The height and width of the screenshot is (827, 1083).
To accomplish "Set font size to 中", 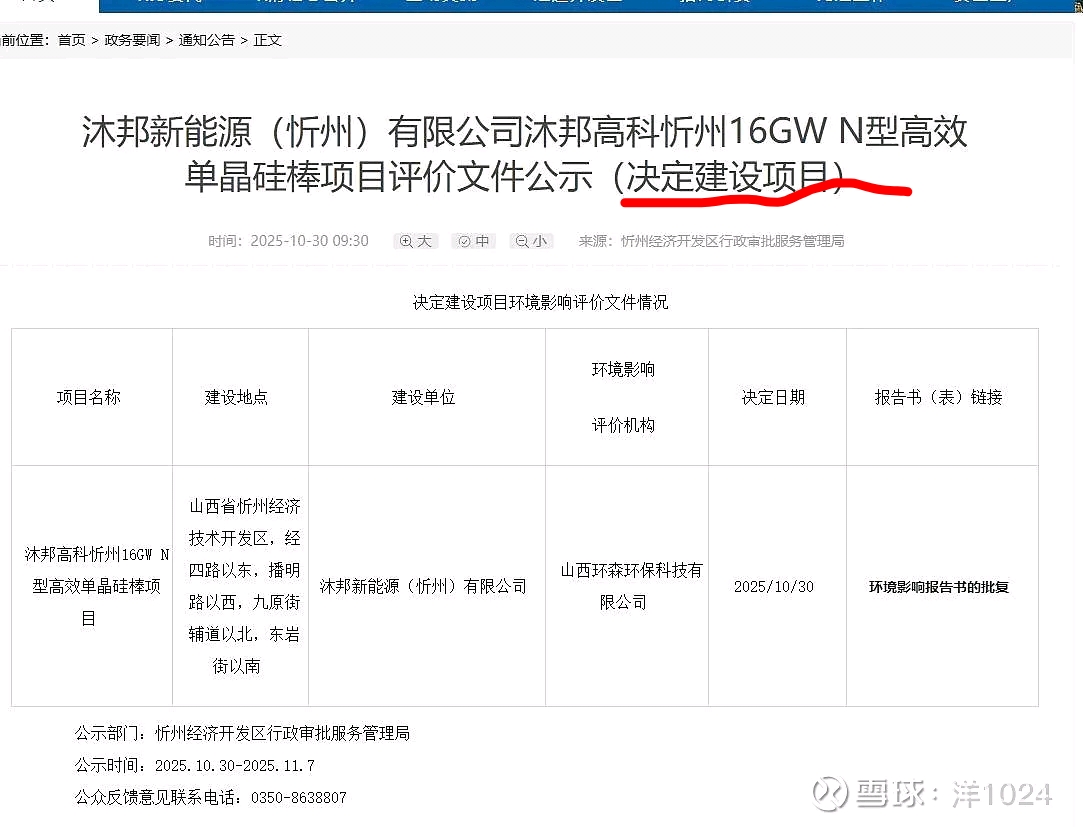I will click(x=473, y=241).
